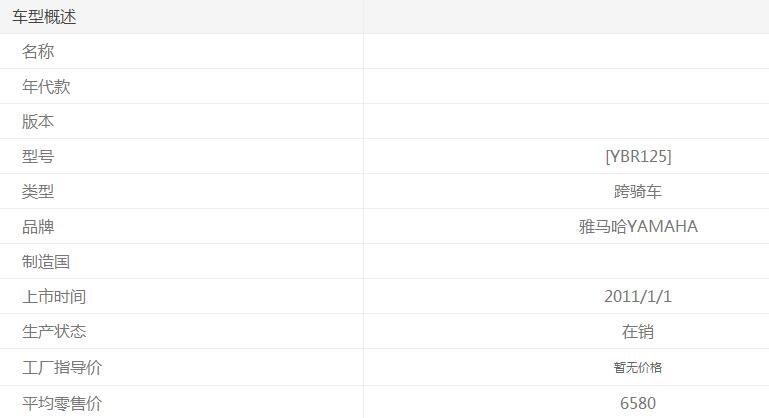This screenshot has width=769, height=418.
Task: Click the 年代款 row label
Action: coord(46,87)
